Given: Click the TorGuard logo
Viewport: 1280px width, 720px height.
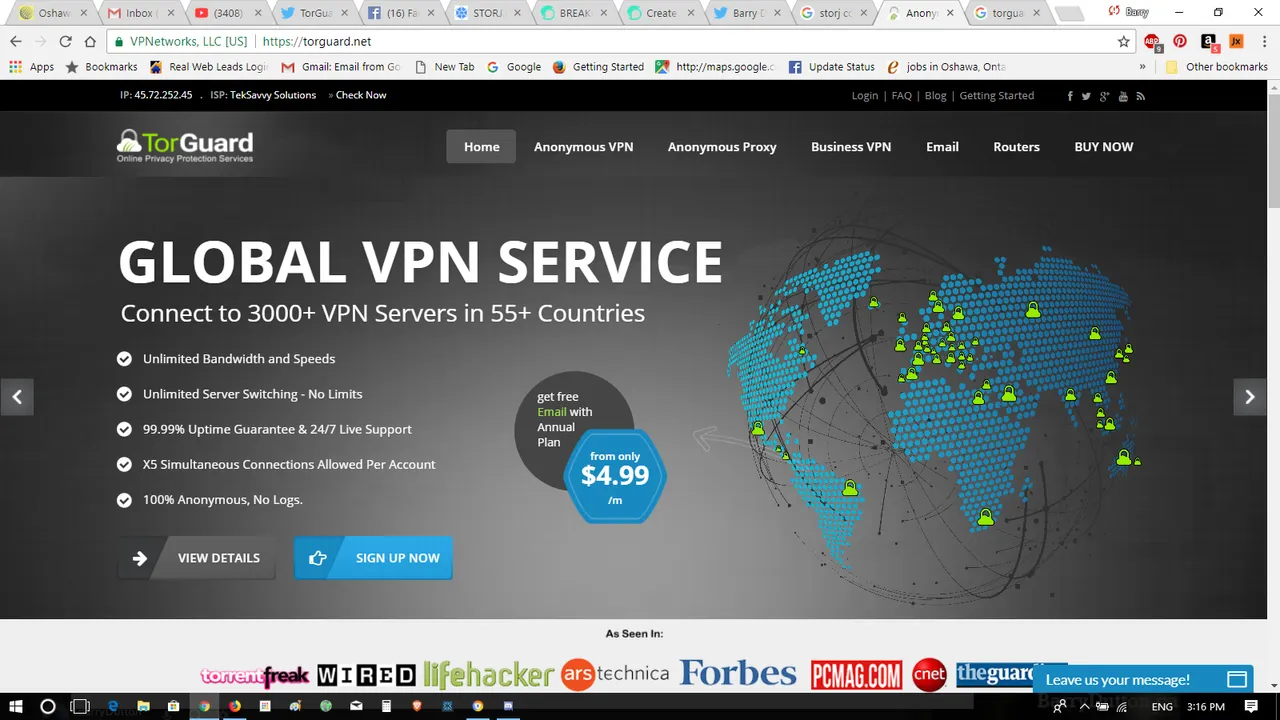Looking at the screenshot, I should tap(185, 146).
